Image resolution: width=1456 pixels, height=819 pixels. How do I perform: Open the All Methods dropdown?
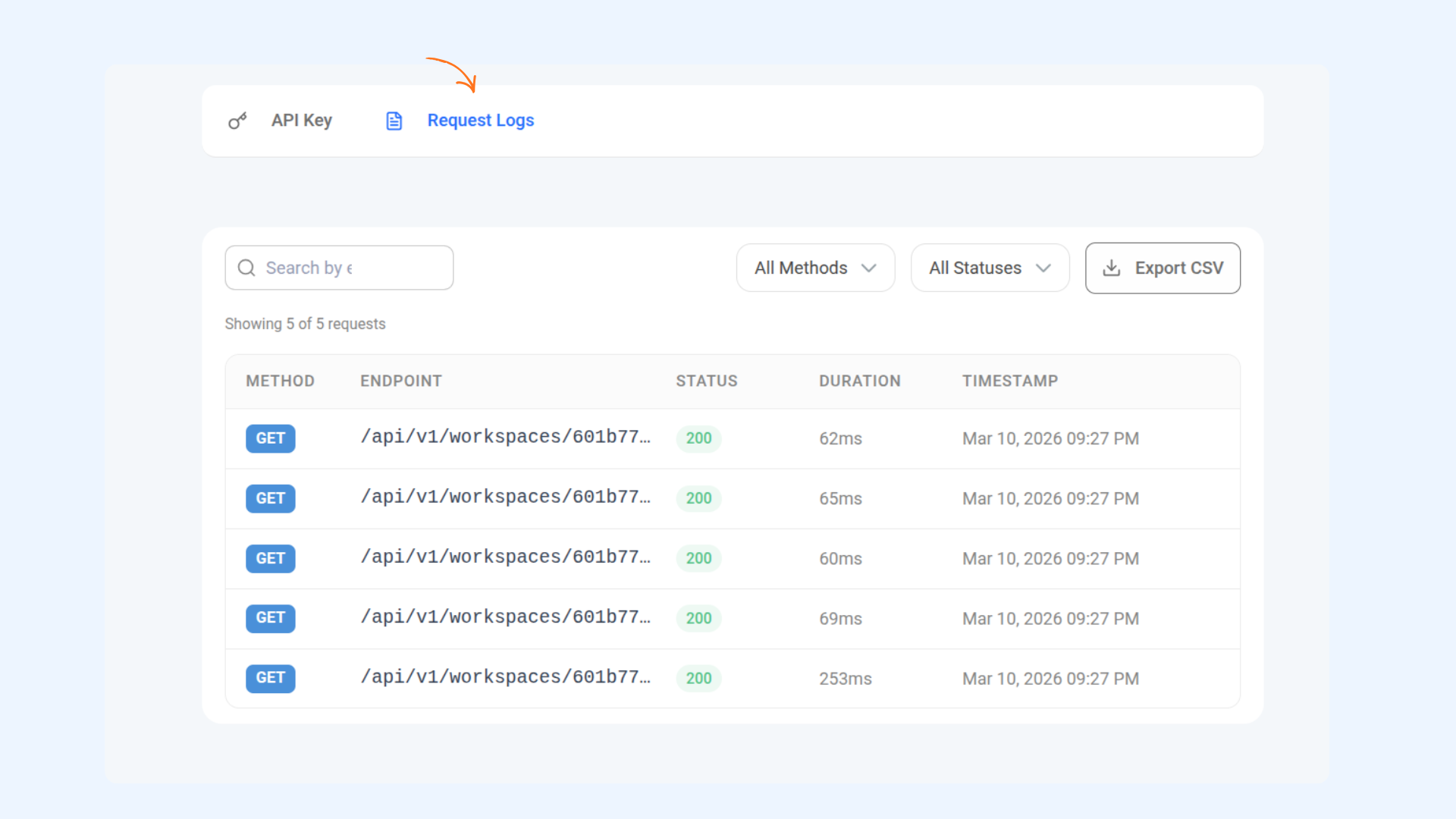[x=815, y=268]
